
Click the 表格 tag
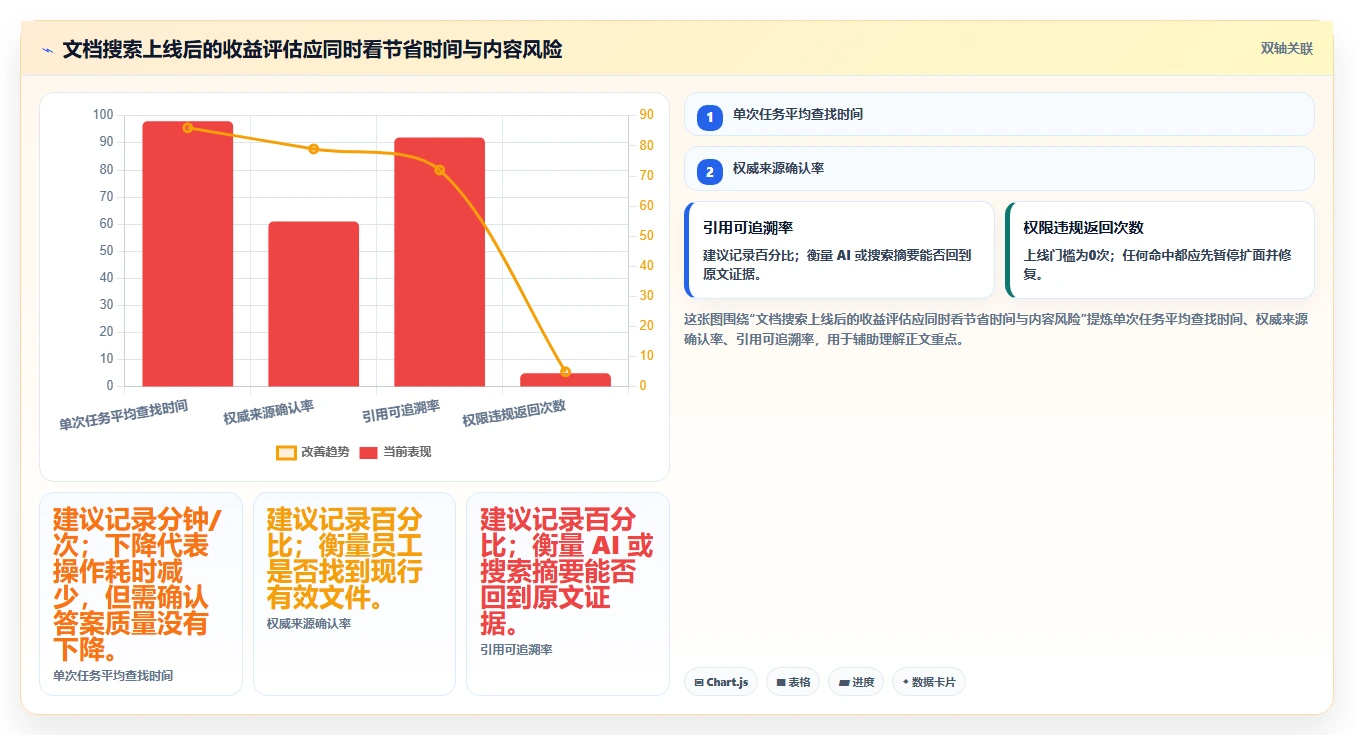[793, 682]
